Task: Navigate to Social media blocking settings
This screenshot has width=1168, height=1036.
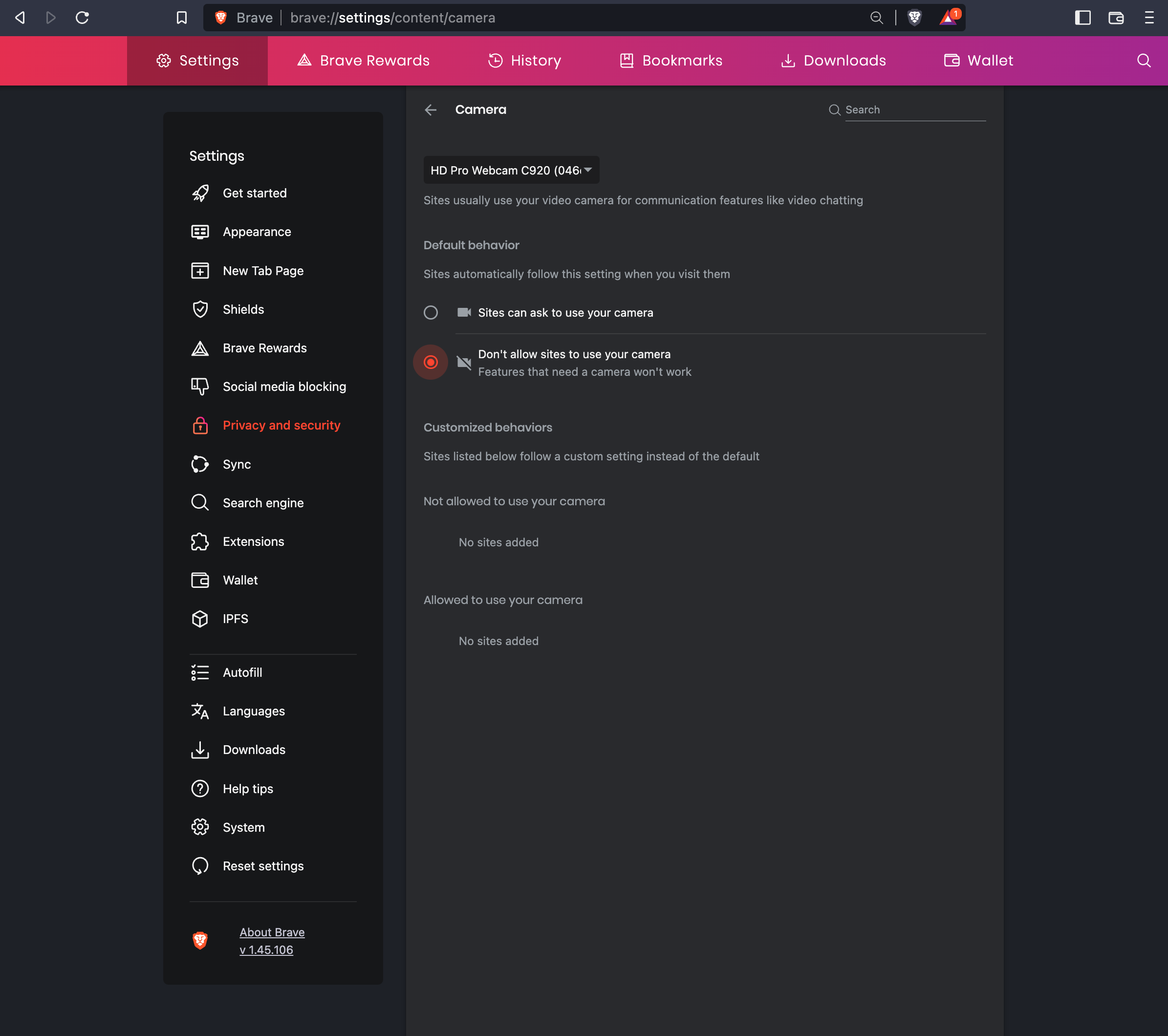Action: [284, 386]
